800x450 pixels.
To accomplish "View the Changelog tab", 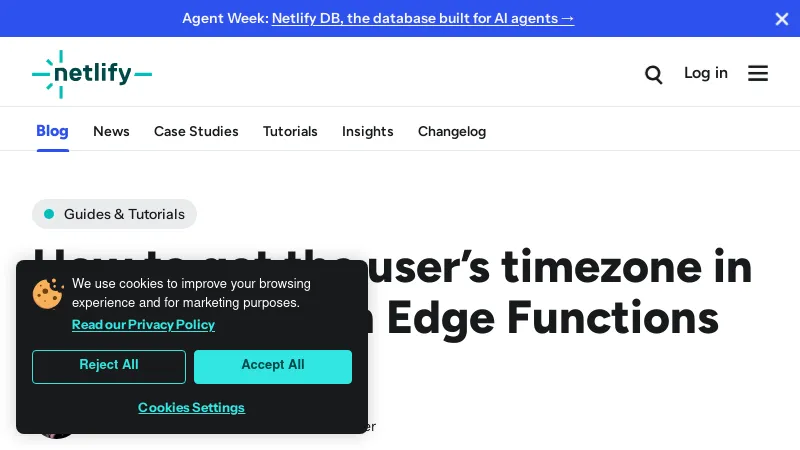I will tap(452, 131).
